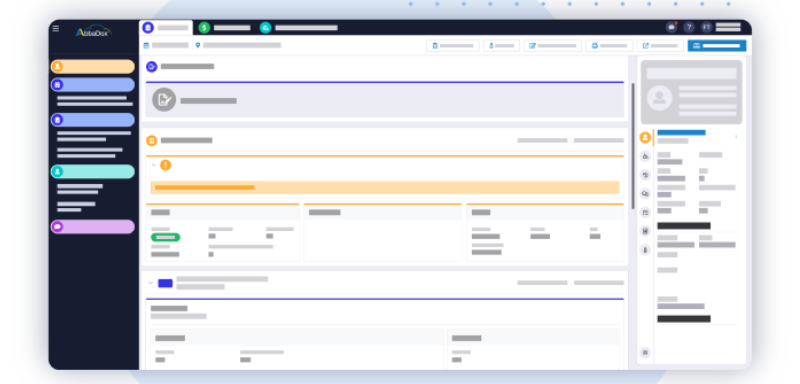The image size is (800, 384).
Task: Open the more-options dots beside the blue name
Action: 736,137
